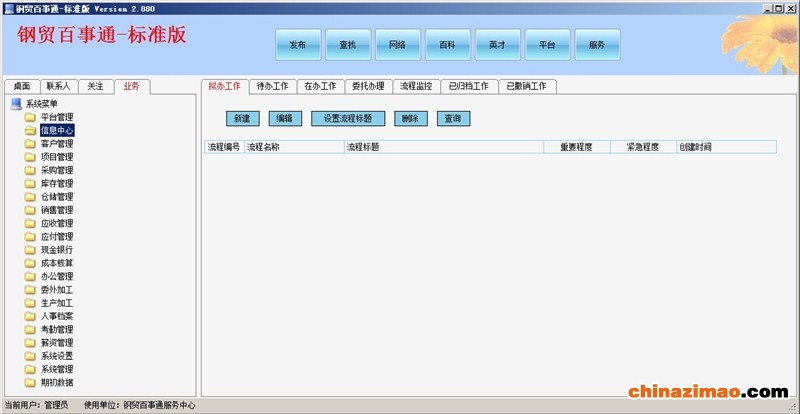800x414 pixels.
Task: Click the 系统设置 folder icon
Action: (31, 356)
